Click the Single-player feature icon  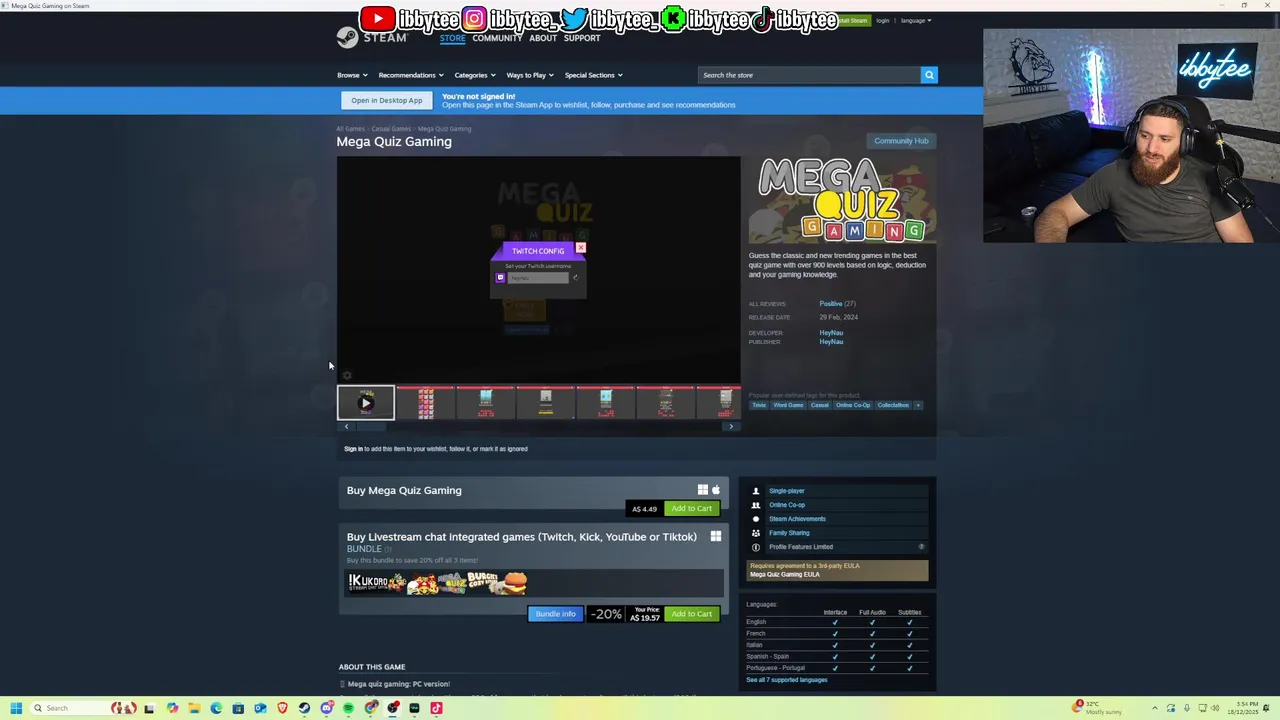click(x=756, y=491)
